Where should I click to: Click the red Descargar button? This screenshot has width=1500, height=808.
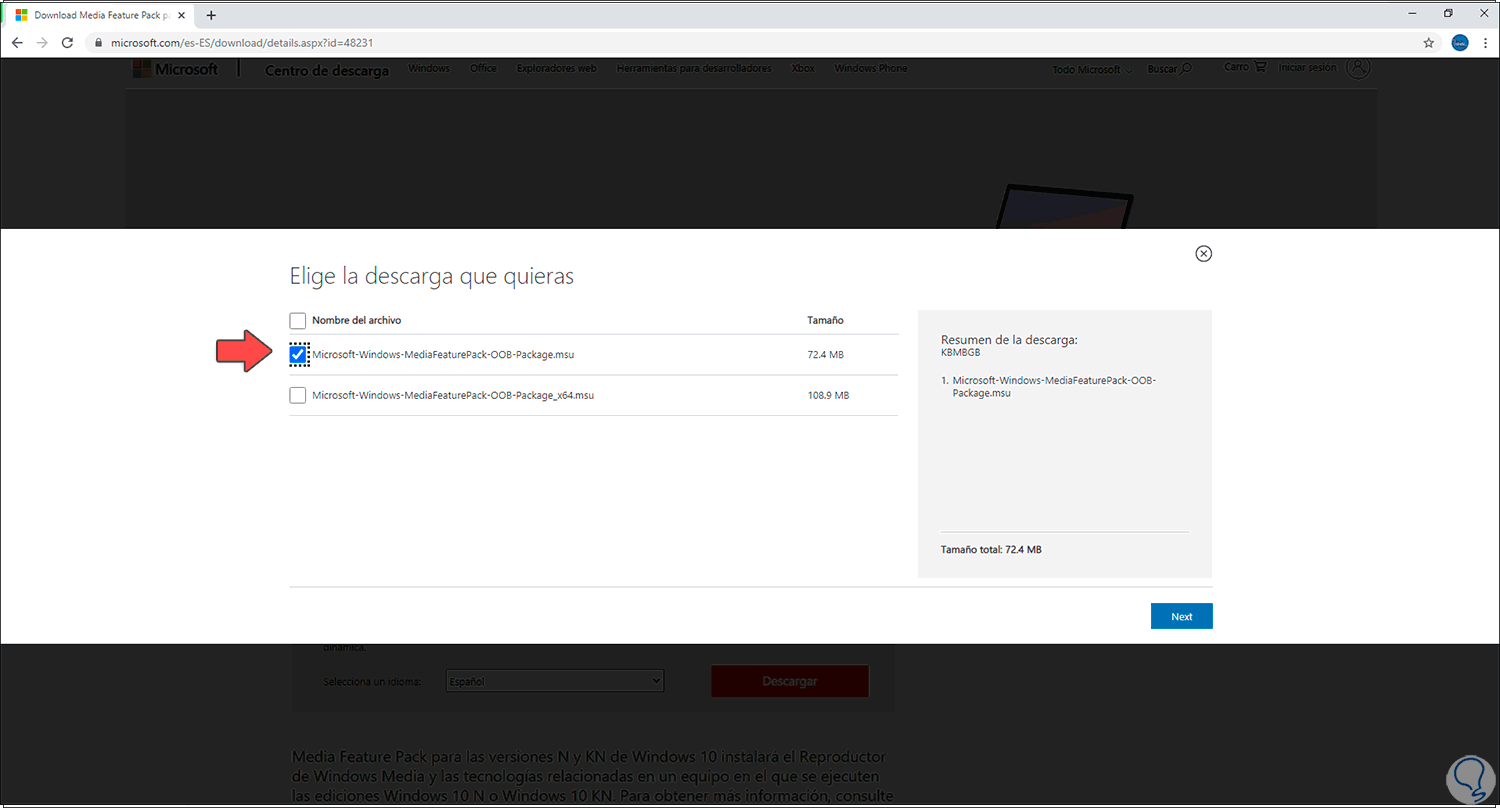790,681
